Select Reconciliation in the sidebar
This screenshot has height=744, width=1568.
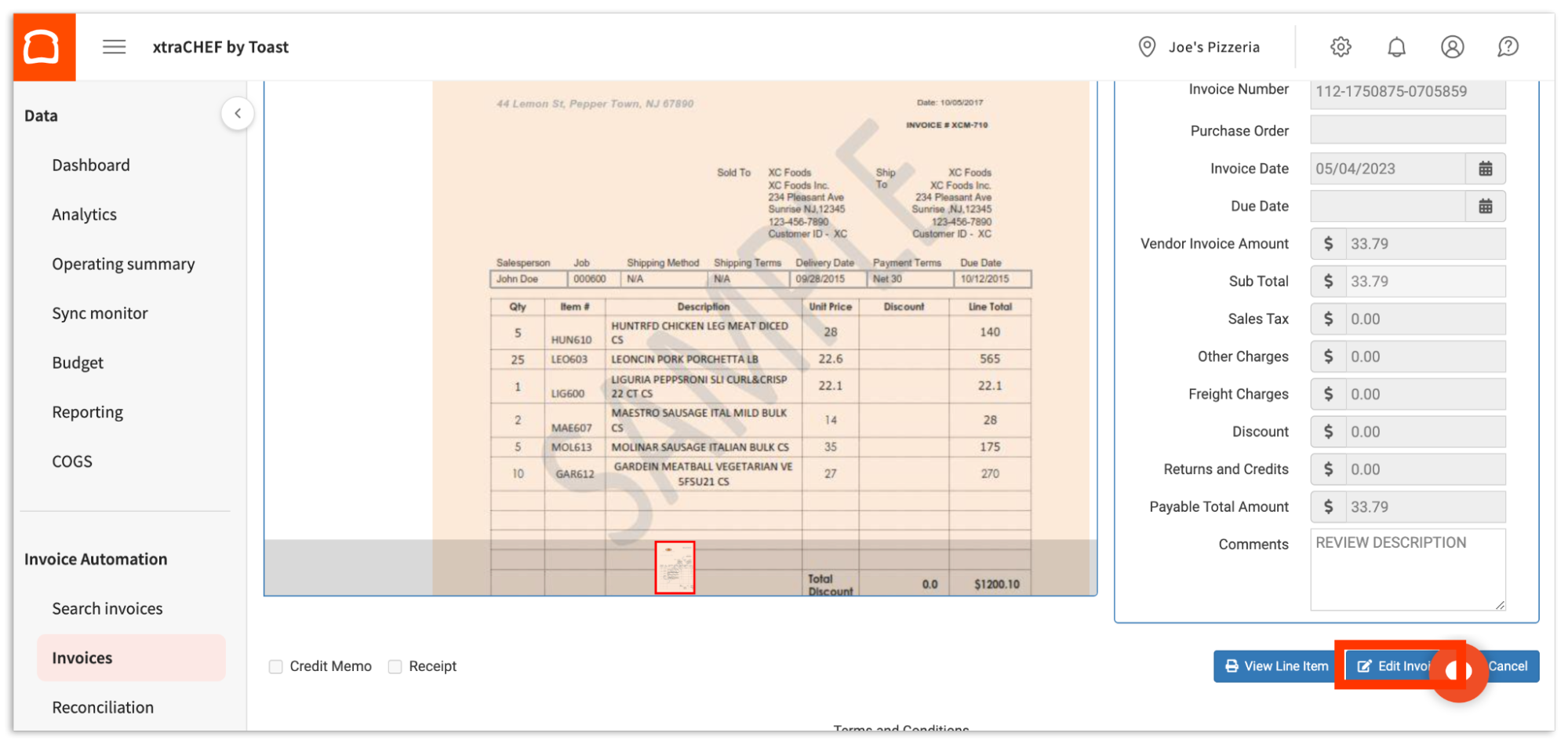pos(103,706)
